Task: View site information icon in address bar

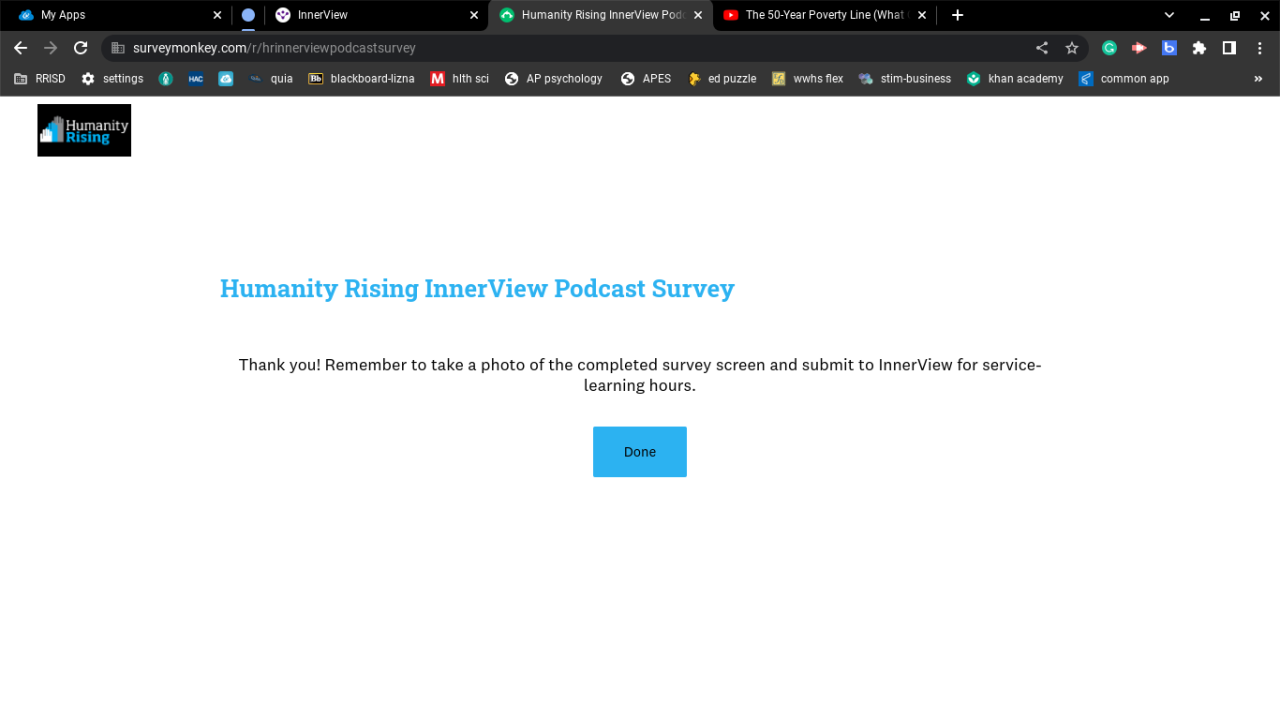Action: 117,48
